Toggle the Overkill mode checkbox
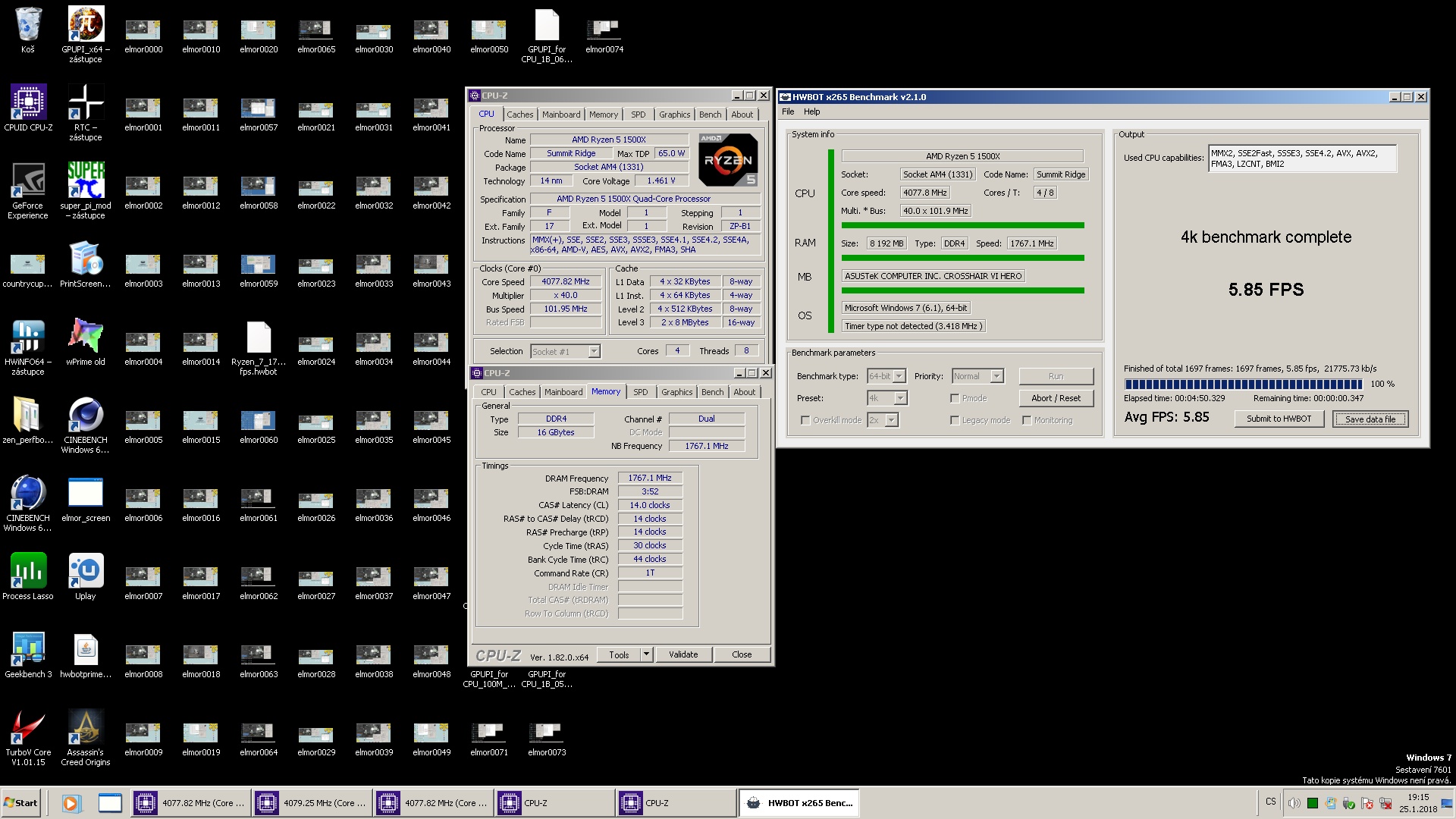1456x819 pixels. (x=805, y=420)
